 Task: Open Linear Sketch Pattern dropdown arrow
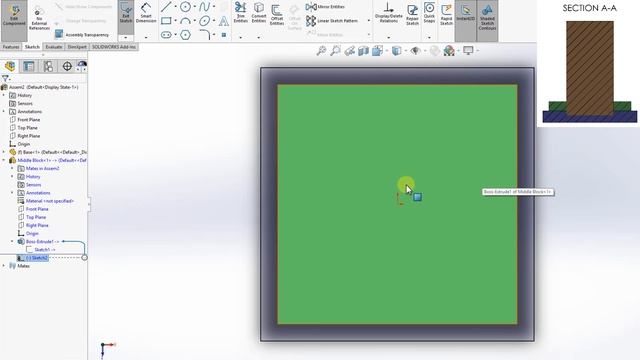pyautogui.click(x=369, y=20)
